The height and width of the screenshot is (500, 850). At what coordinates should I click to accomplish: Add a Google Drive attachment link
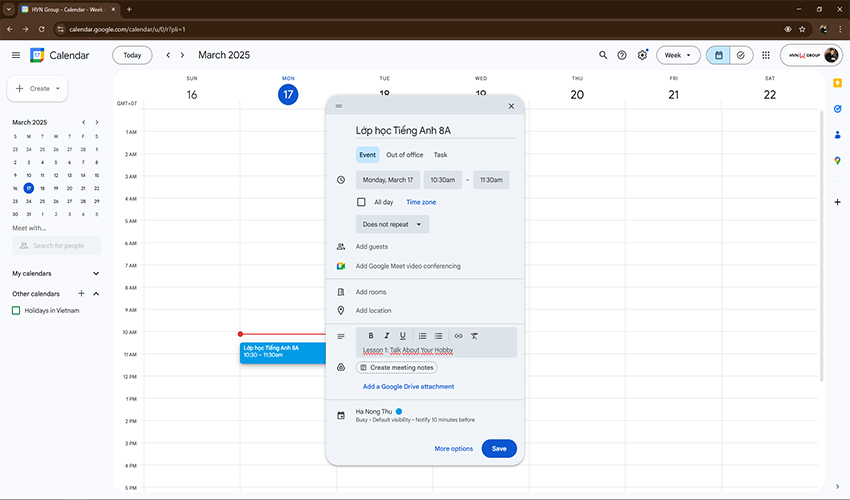point(408,387)
